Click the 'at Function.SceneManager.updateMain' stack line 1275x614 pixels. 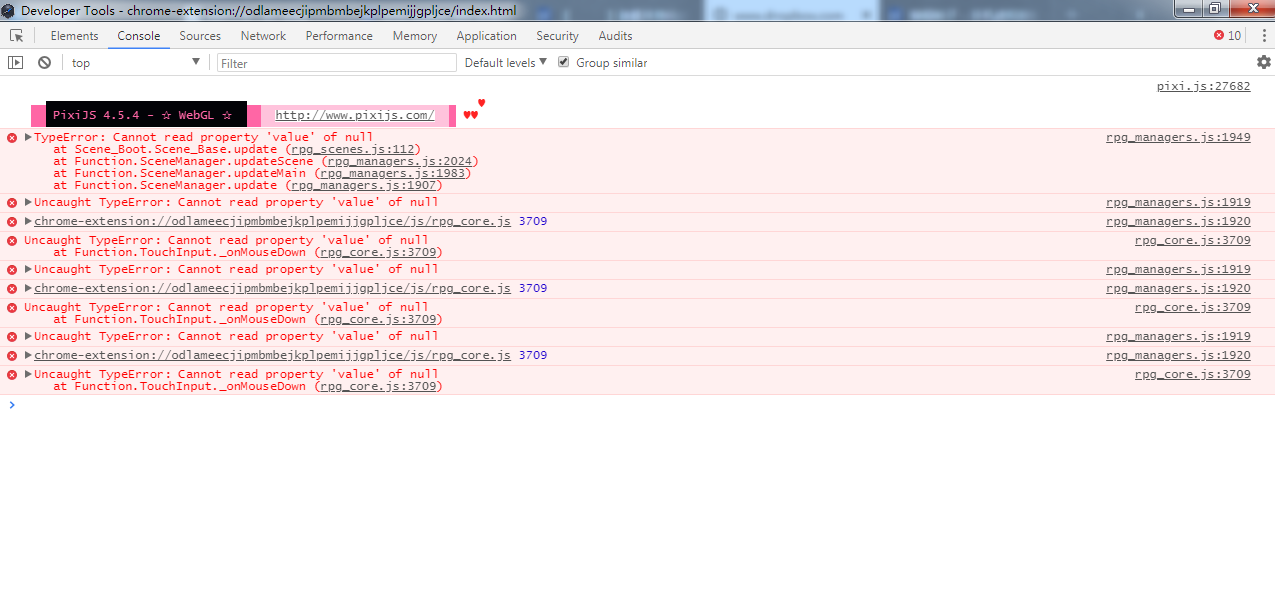coord(261,173)
